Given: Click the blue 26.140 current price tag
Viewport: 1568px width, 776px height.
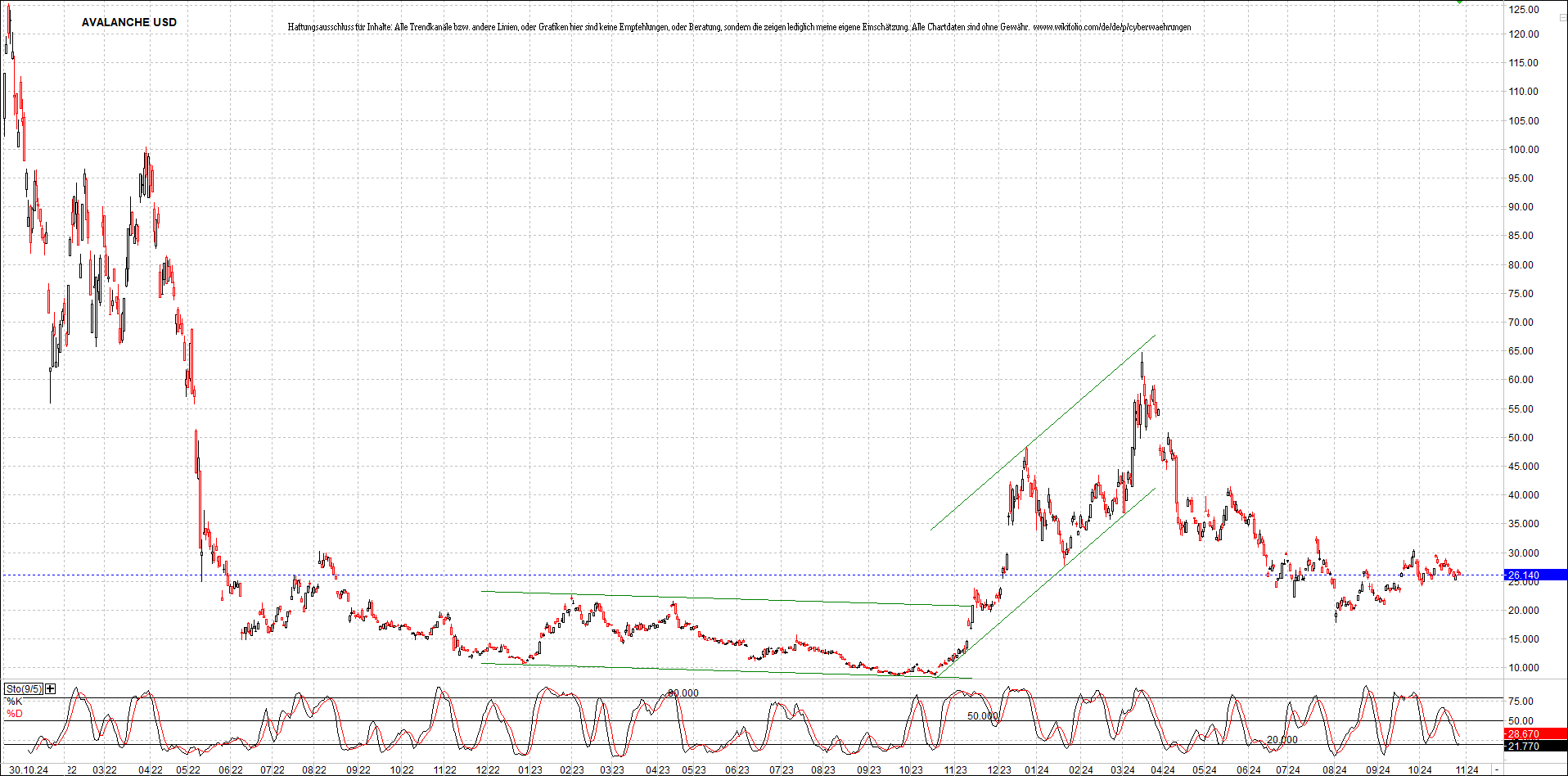Looking at the screenshot, I should pyautogui.click(x=1536, y=575).
